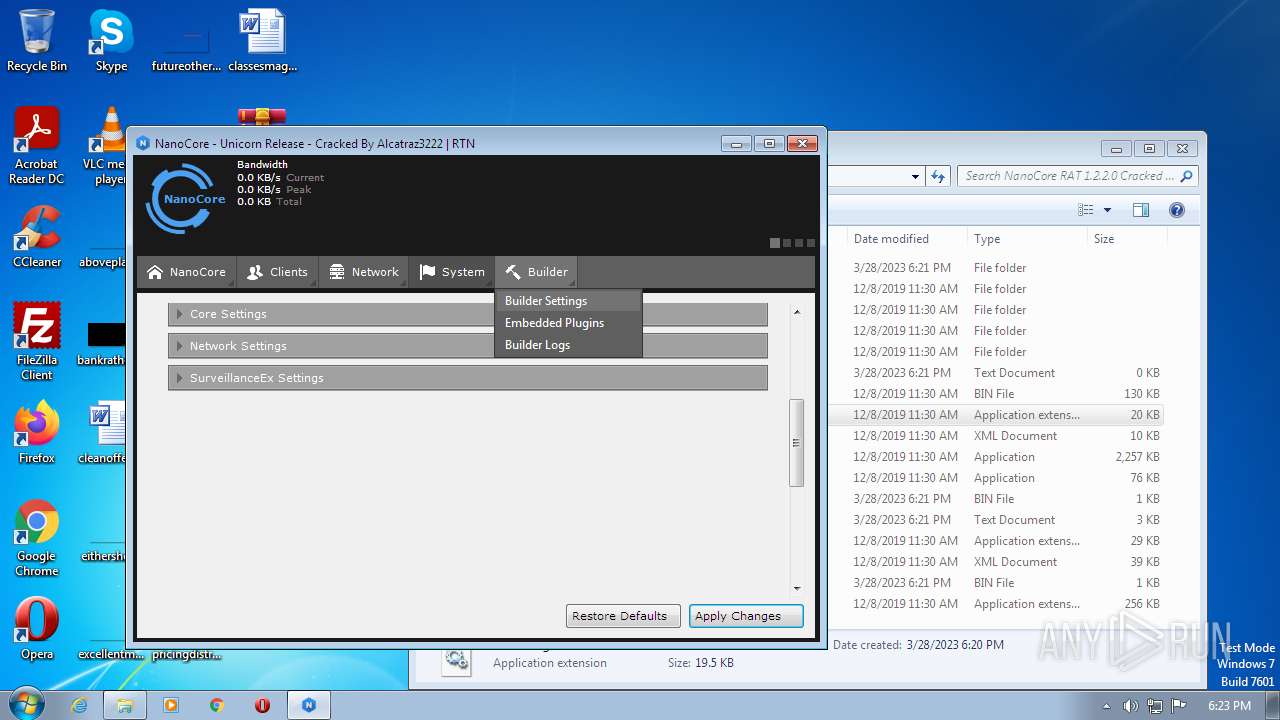The height and width of the screenshot is (720, 1280).
Task: Click the network tray icon
Action: pyautogui.click(x=1155, y=705)
